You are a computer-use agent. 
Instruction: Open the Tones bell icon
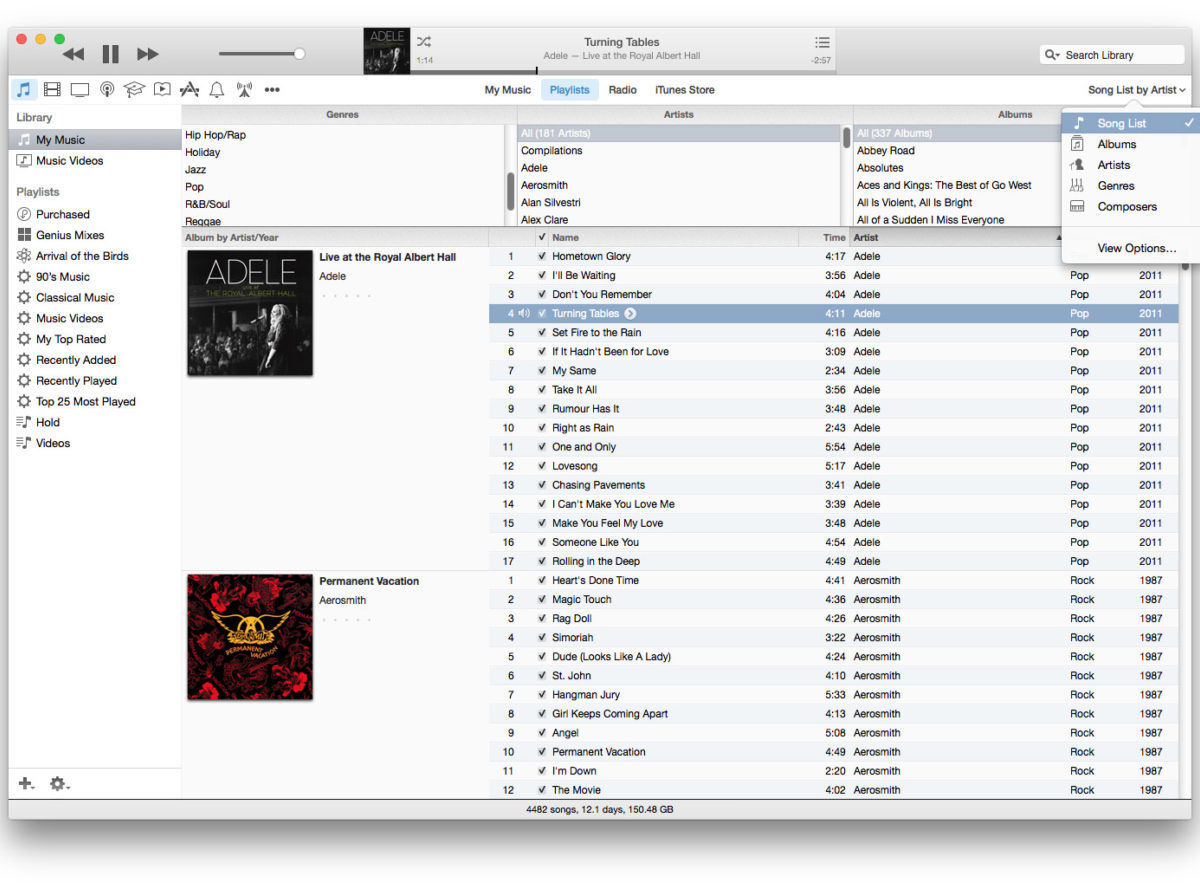[217, 89]
